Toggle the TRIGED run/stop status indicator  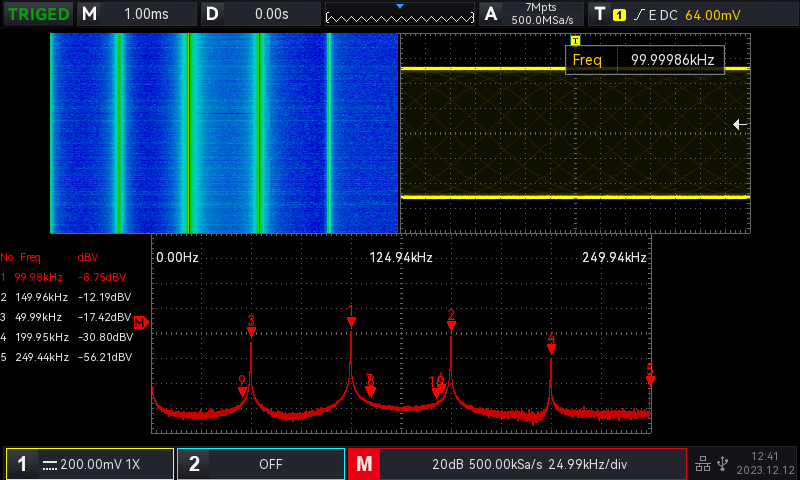pyautogui.click(x=38, y=14)
